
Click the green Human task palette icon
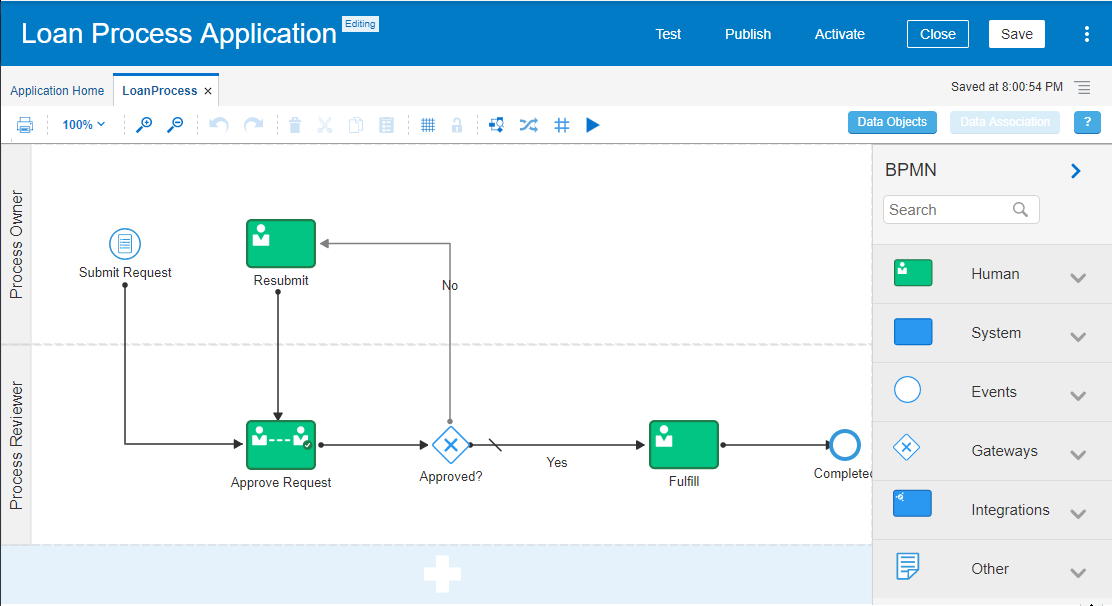[913, 273]
